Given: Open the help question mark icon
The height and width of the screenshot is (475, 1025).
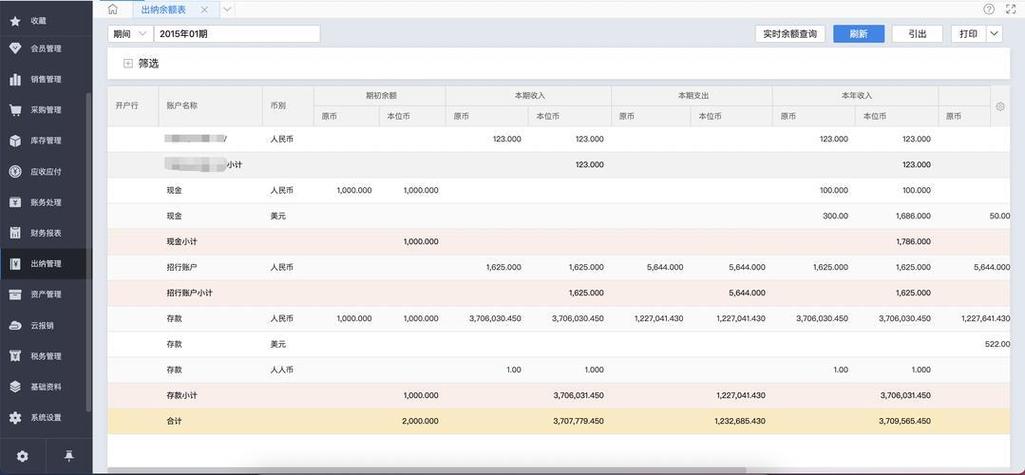Looking at the screenshot, I should coord(989,9).
